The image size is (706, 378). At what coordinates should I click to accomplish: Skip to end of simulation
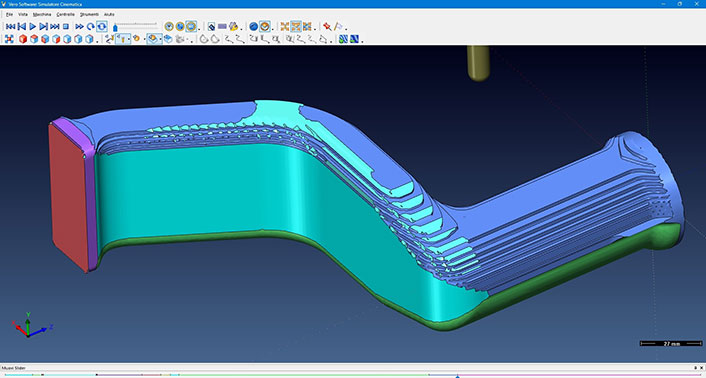[x=55, y=27]
